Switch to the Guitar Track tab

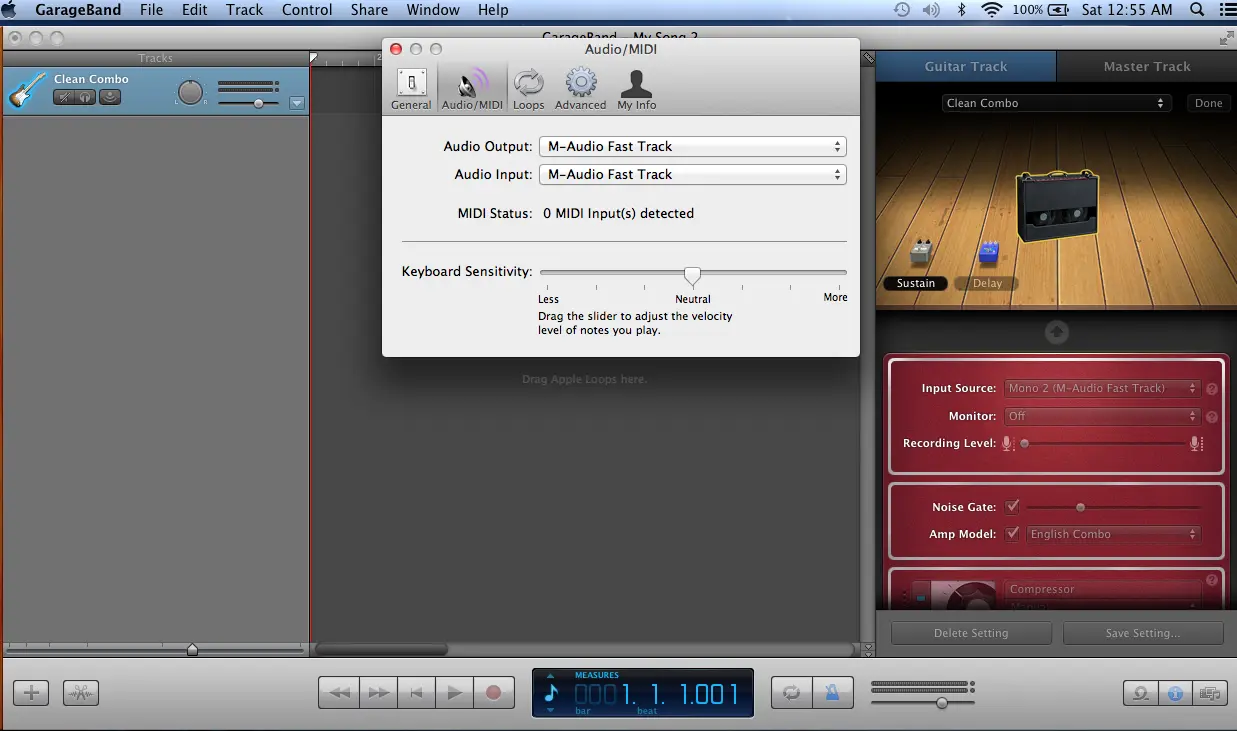[965, 67]
